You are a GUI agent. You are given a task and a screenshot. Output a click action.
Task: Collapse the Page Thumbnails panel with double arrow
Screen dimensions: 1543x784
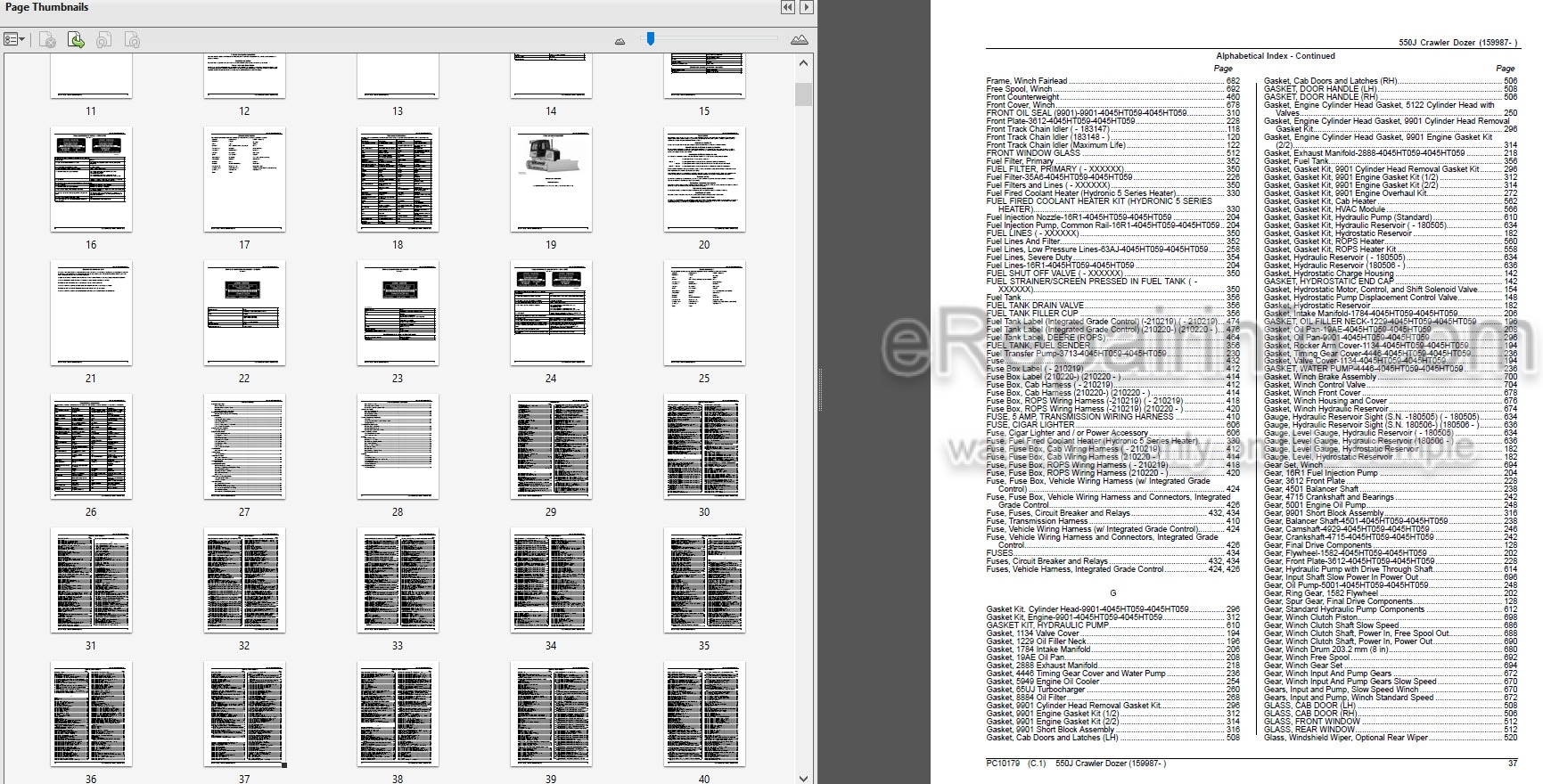tap(787, 7)
